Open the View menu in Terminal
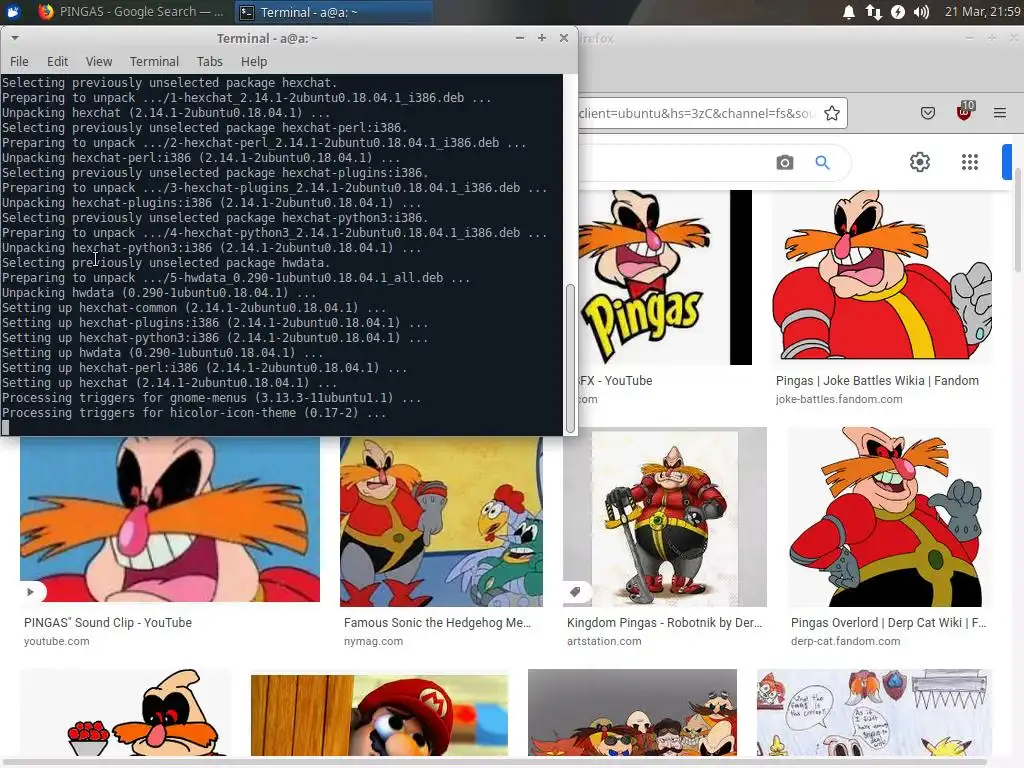 (99, 61)
